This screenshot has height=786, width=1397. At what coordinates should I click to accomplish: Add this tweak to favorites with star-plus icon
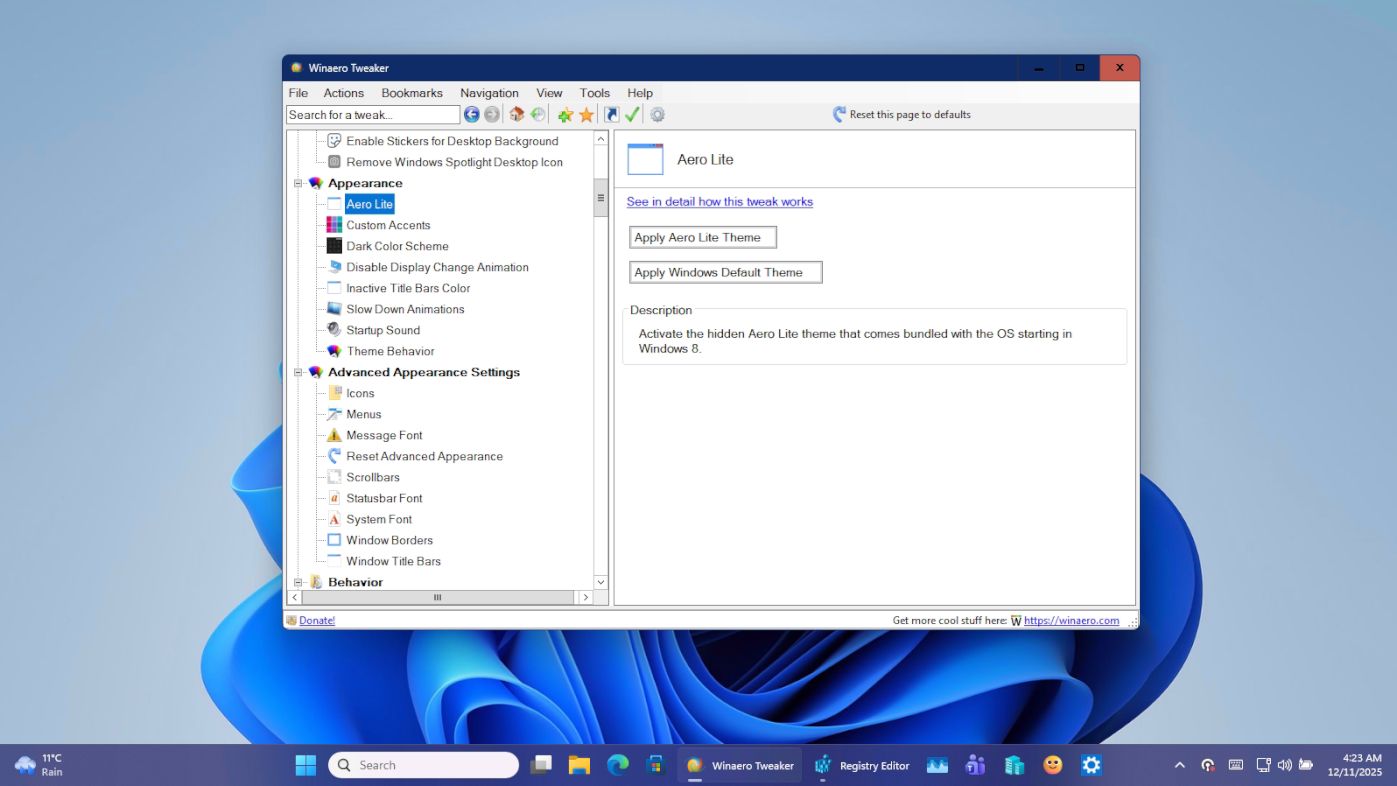click(x=565, y=114)
